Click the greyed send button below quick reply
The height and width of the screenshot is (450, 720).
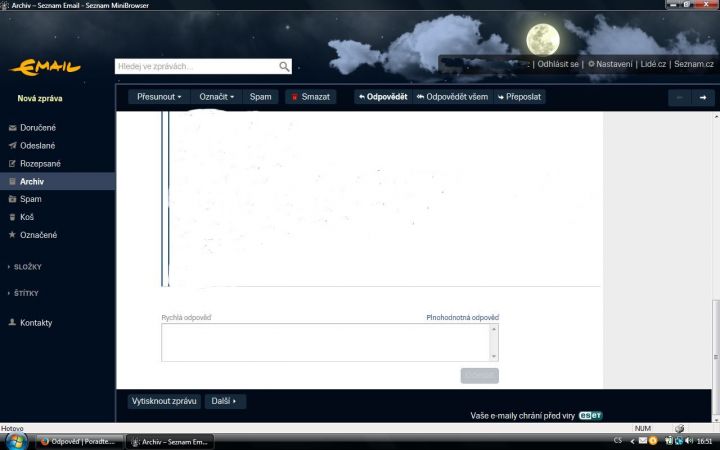coord(479,376)
